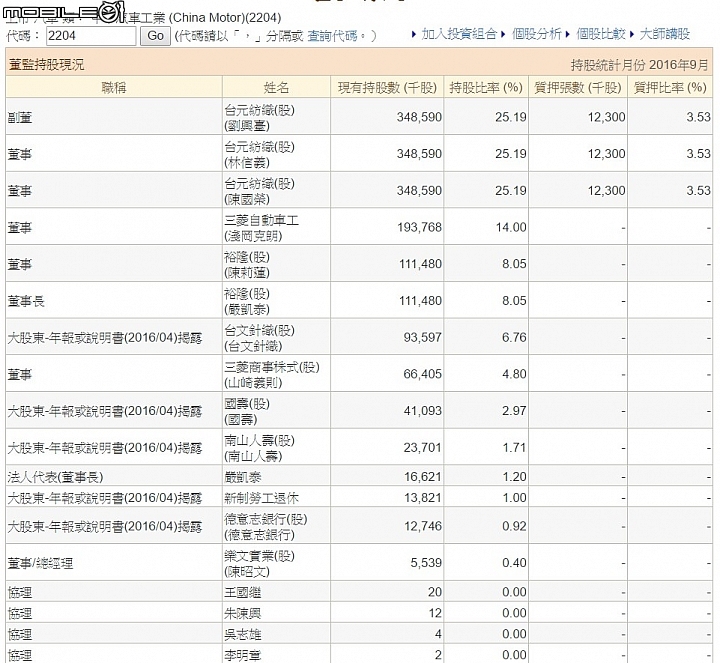Click name cell 吳志雄
720x663 pixels.
(276, 635)
